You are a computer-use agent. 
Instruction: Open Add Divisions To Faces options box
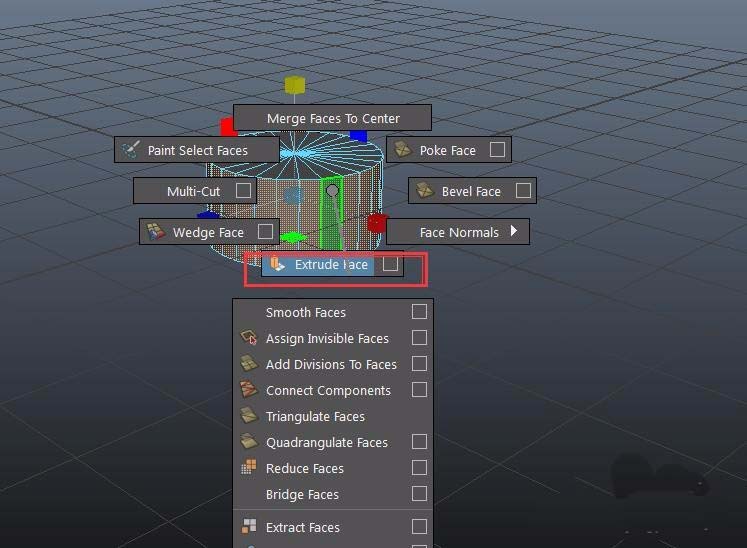coord(419,364)
